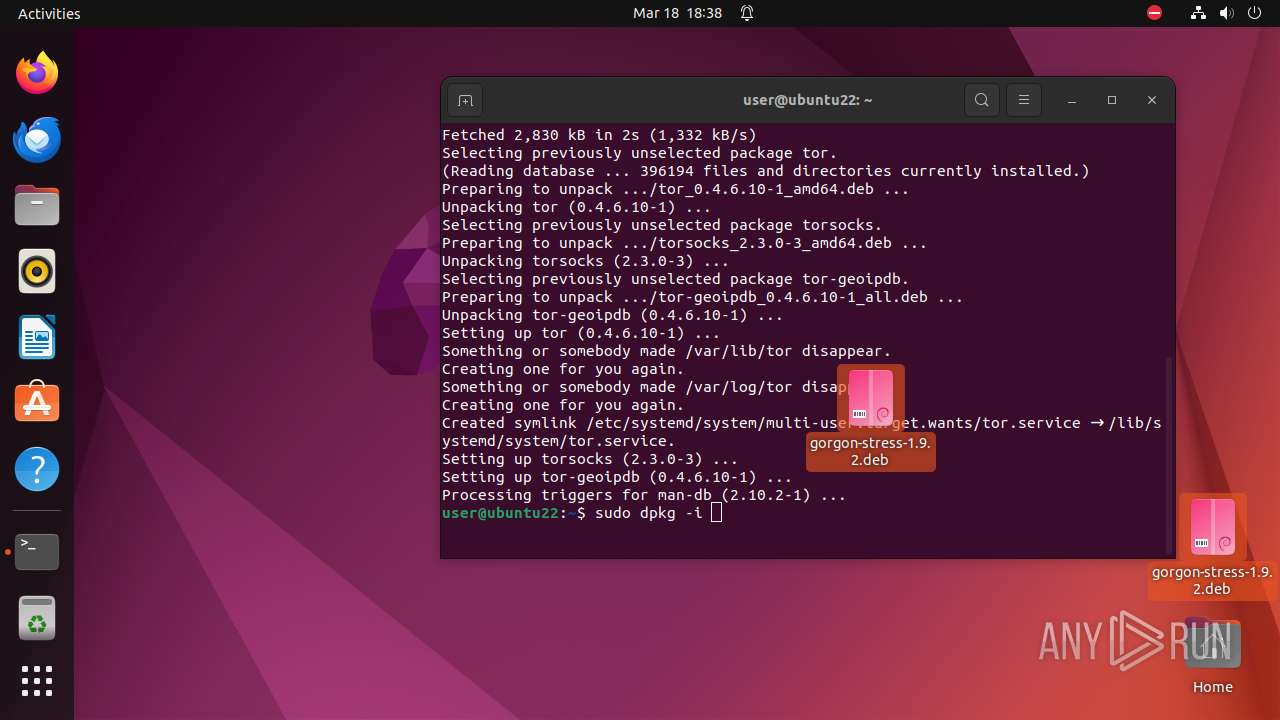Click the red do-not-disturb indicator

pyautogui.click(x=1155, y=13)
